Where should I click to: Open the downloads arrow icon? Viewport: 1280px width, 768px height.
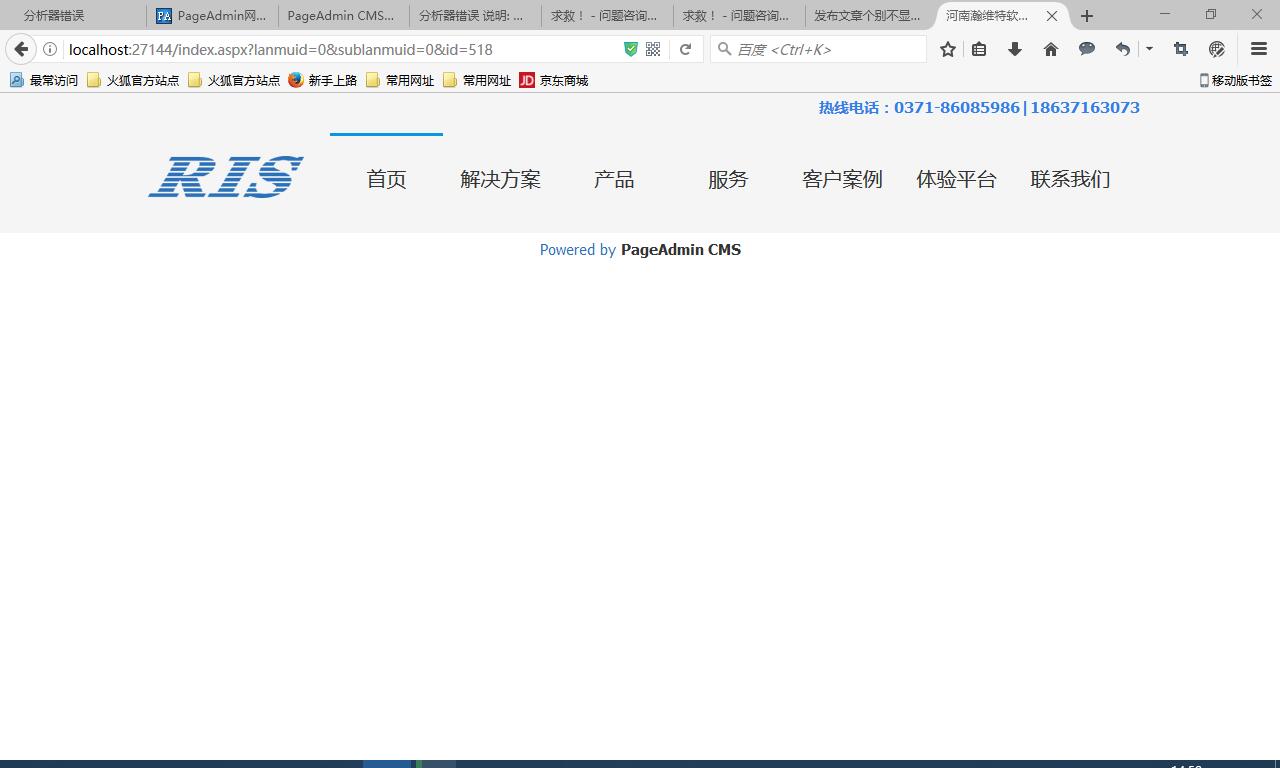pyautogui.click(x=1015, y=49)
